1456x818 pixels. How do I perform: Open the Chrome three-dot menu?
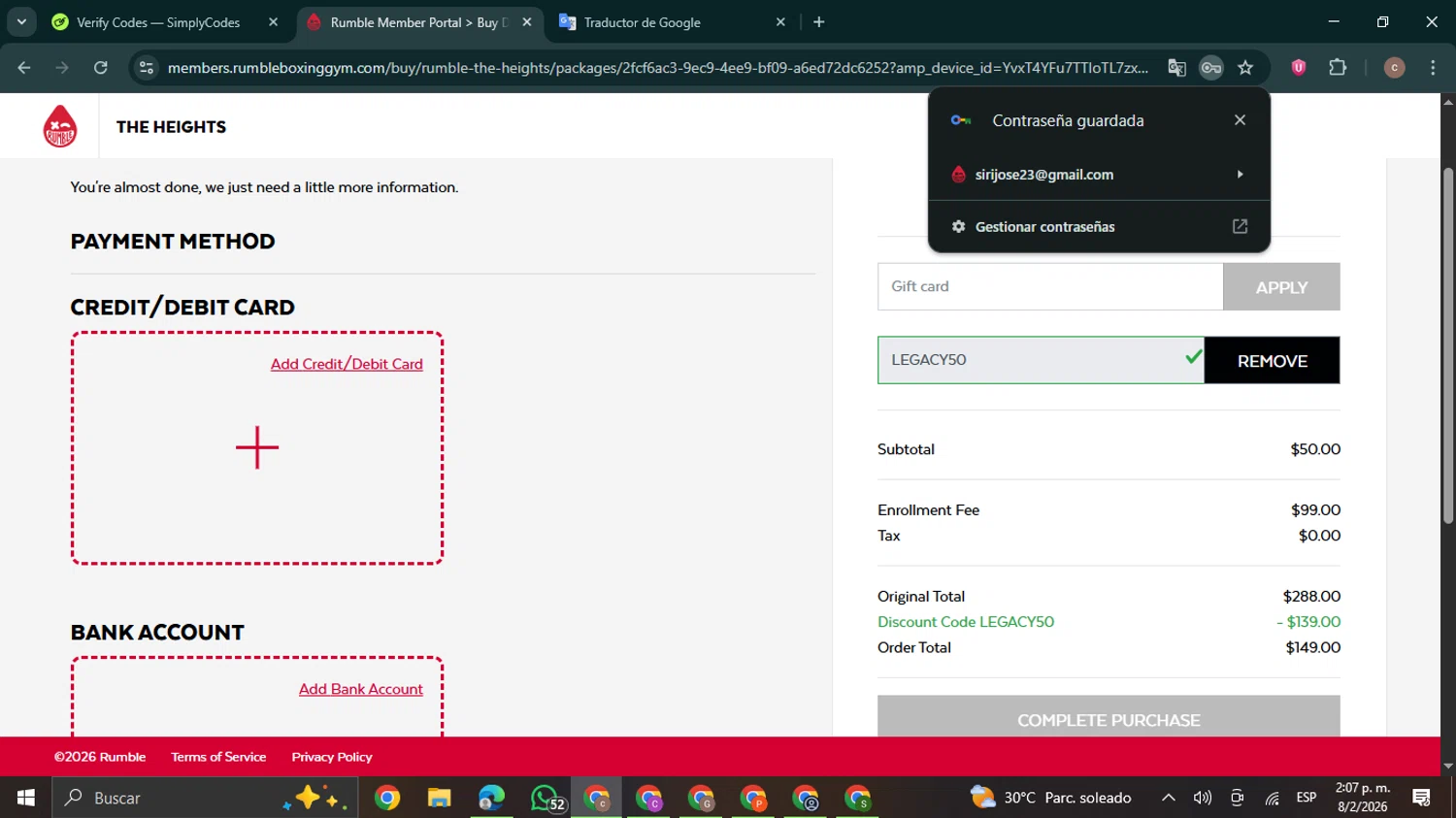1433,67
